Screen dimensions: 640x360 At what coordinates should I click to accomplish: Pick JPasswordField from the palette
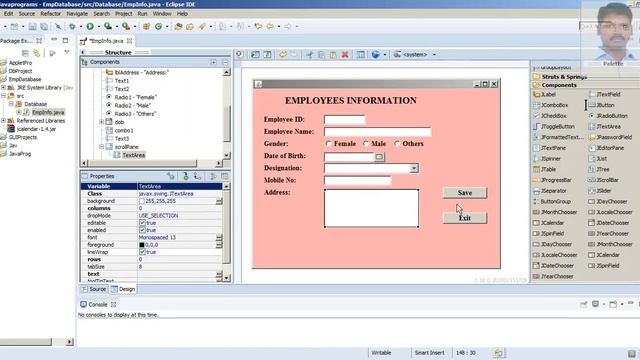coord(610,137)
